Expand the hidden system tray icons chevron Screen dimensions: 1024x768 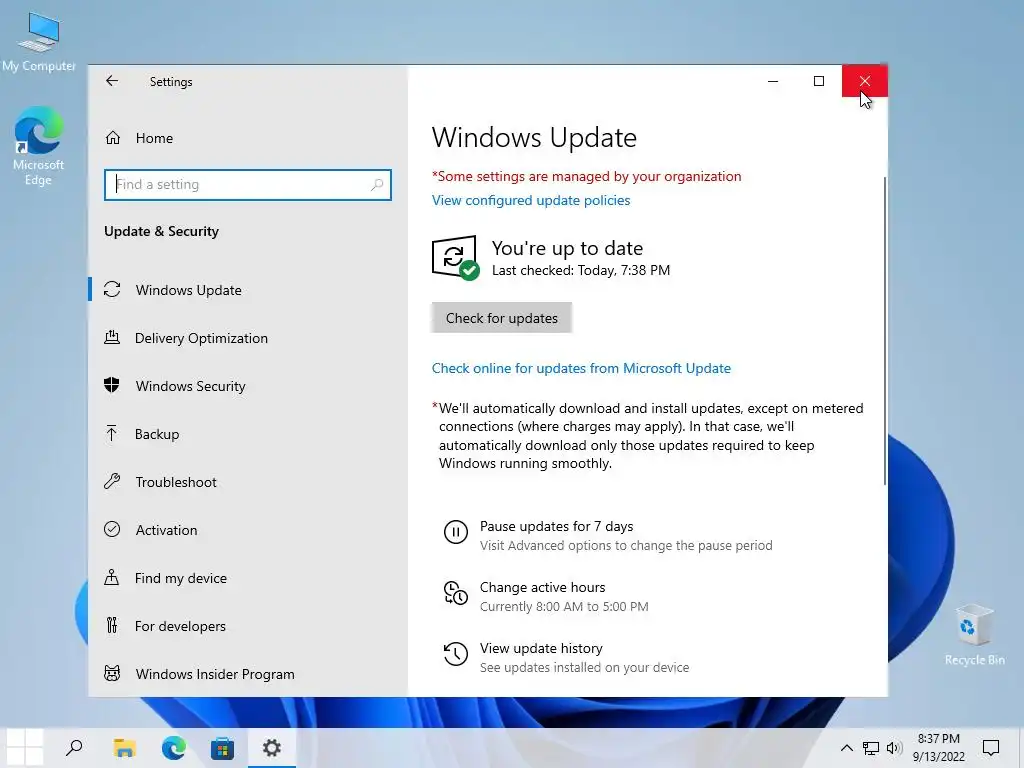(x=846, y=748)
